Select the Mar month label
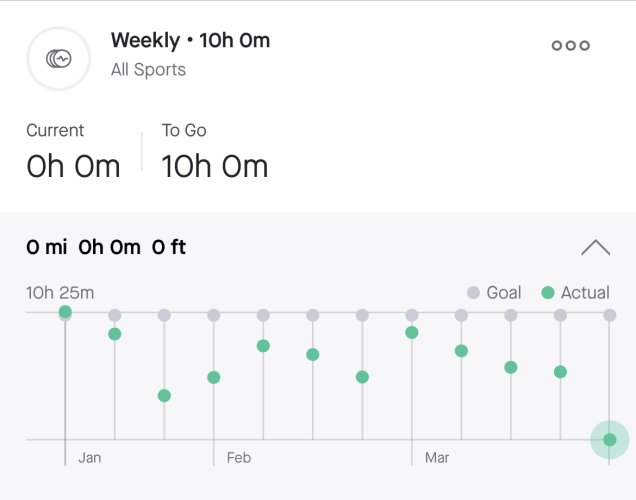The image size is (636, 500). pyautogui.click(x=437, y=458)
